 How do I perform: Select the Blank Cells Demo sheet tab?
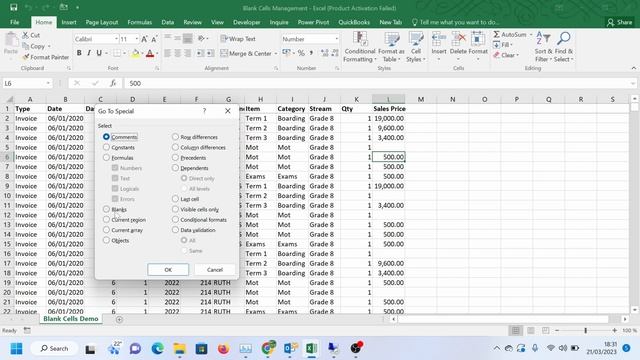(71, 319)
